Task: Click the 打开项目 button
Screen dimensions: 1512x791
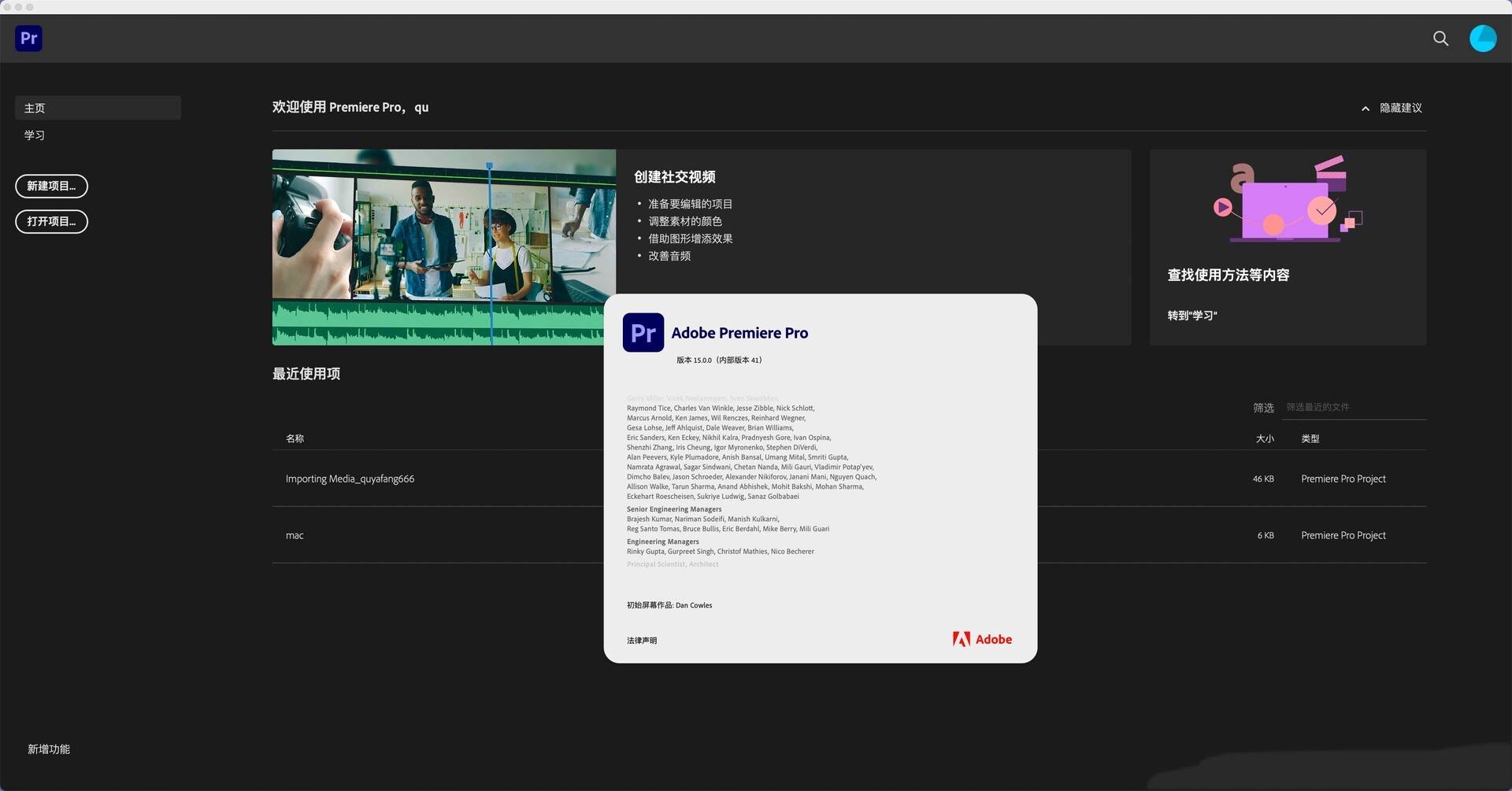Action: coord(51,221)
